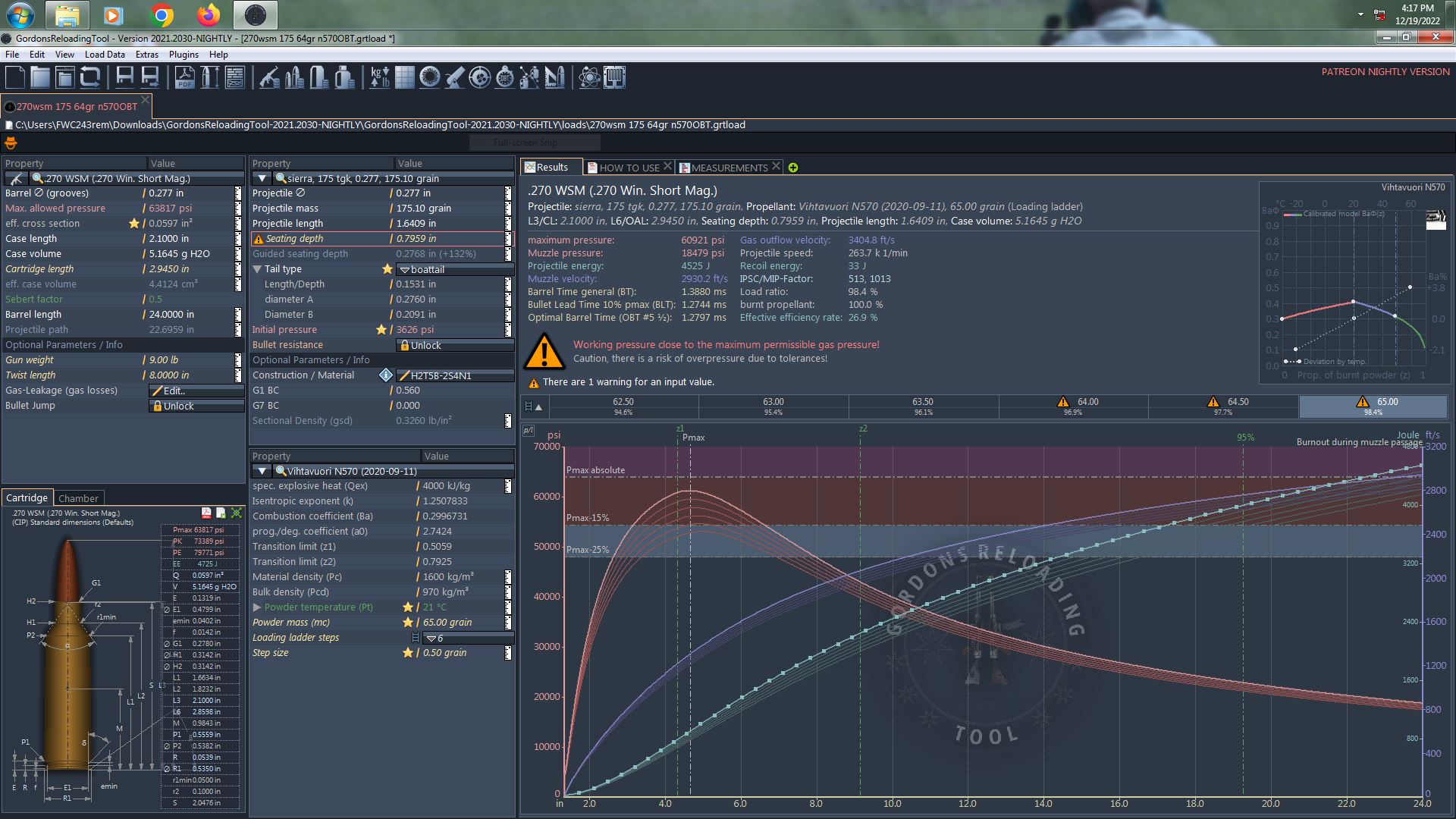The image size is (1456, 819).
Task: Open the File menu
Action: pos(12,55)
